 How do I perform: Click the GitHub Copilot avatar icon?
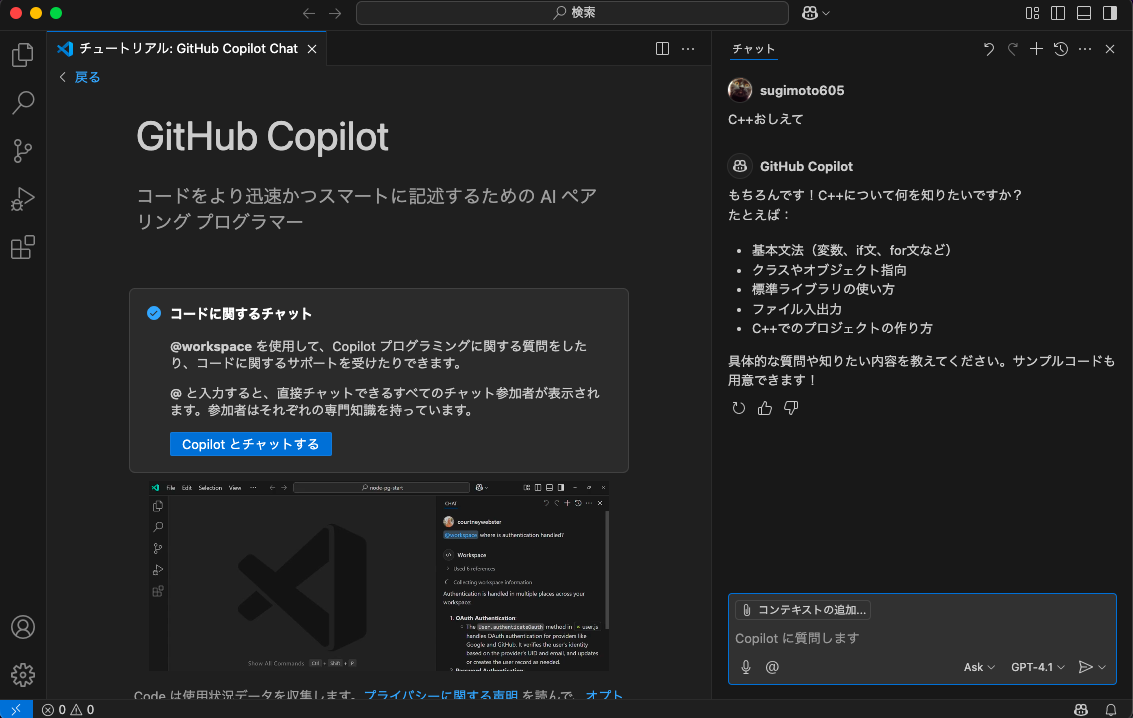tap(740, 166)
